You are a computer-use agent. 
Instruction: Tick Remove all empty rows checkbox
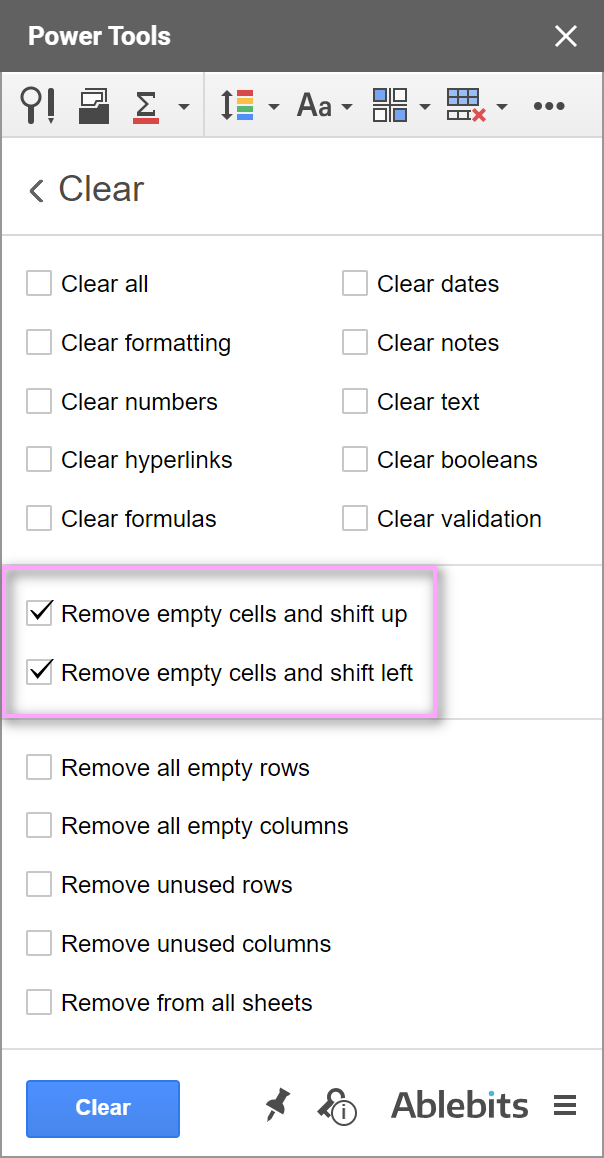(39, 767)
